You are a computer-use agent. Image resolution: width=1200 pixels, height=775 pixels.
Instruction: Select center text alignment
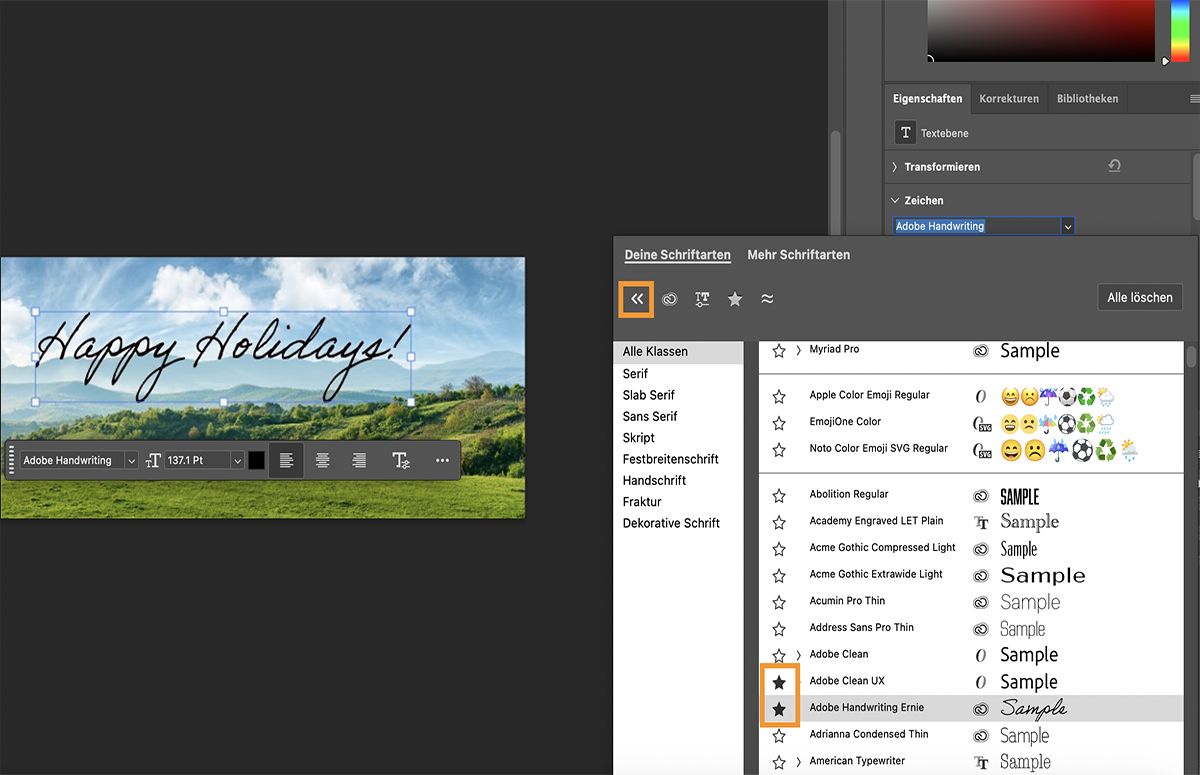322,460
